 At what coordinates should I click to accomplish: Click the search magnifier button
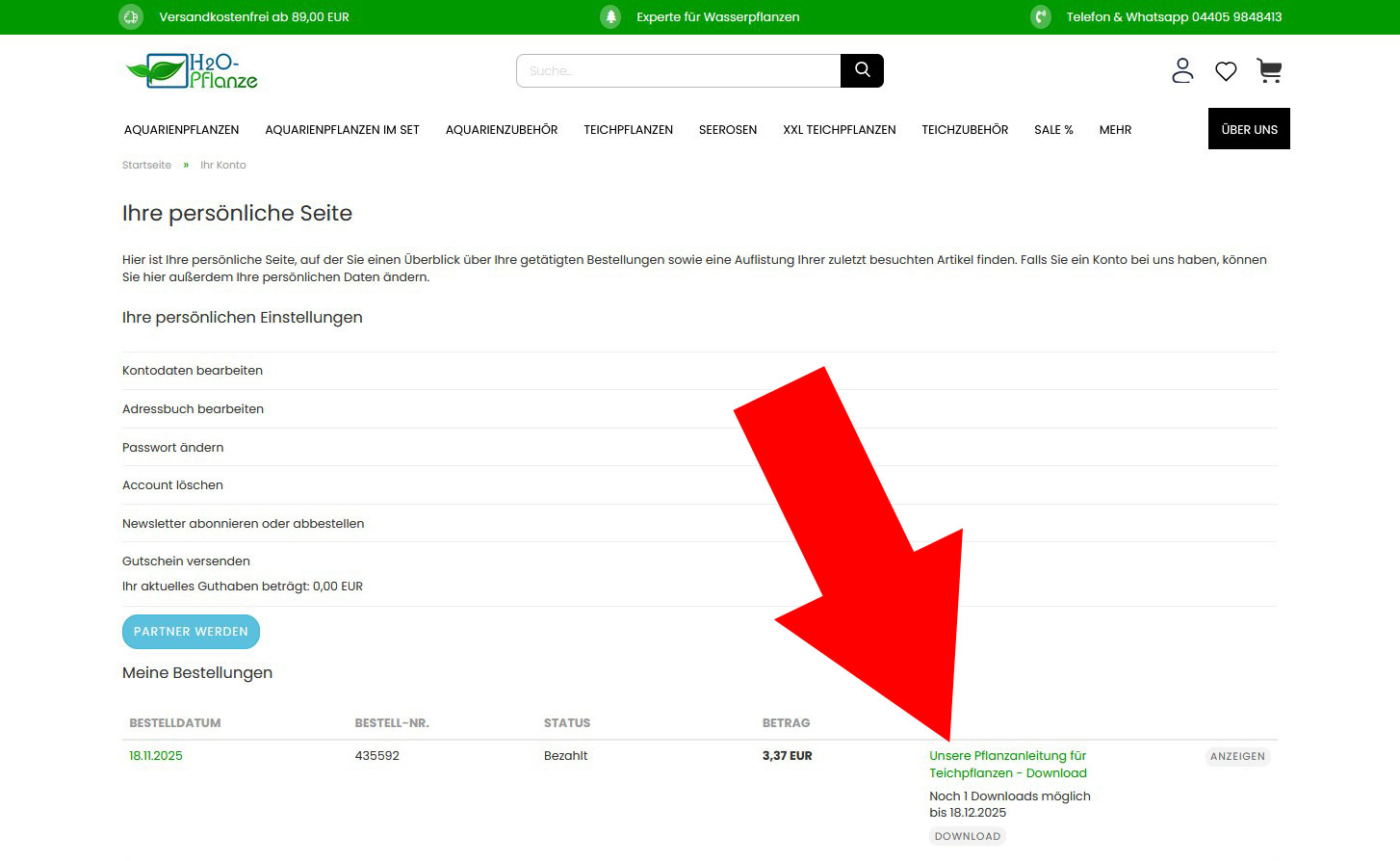point(862,70)
